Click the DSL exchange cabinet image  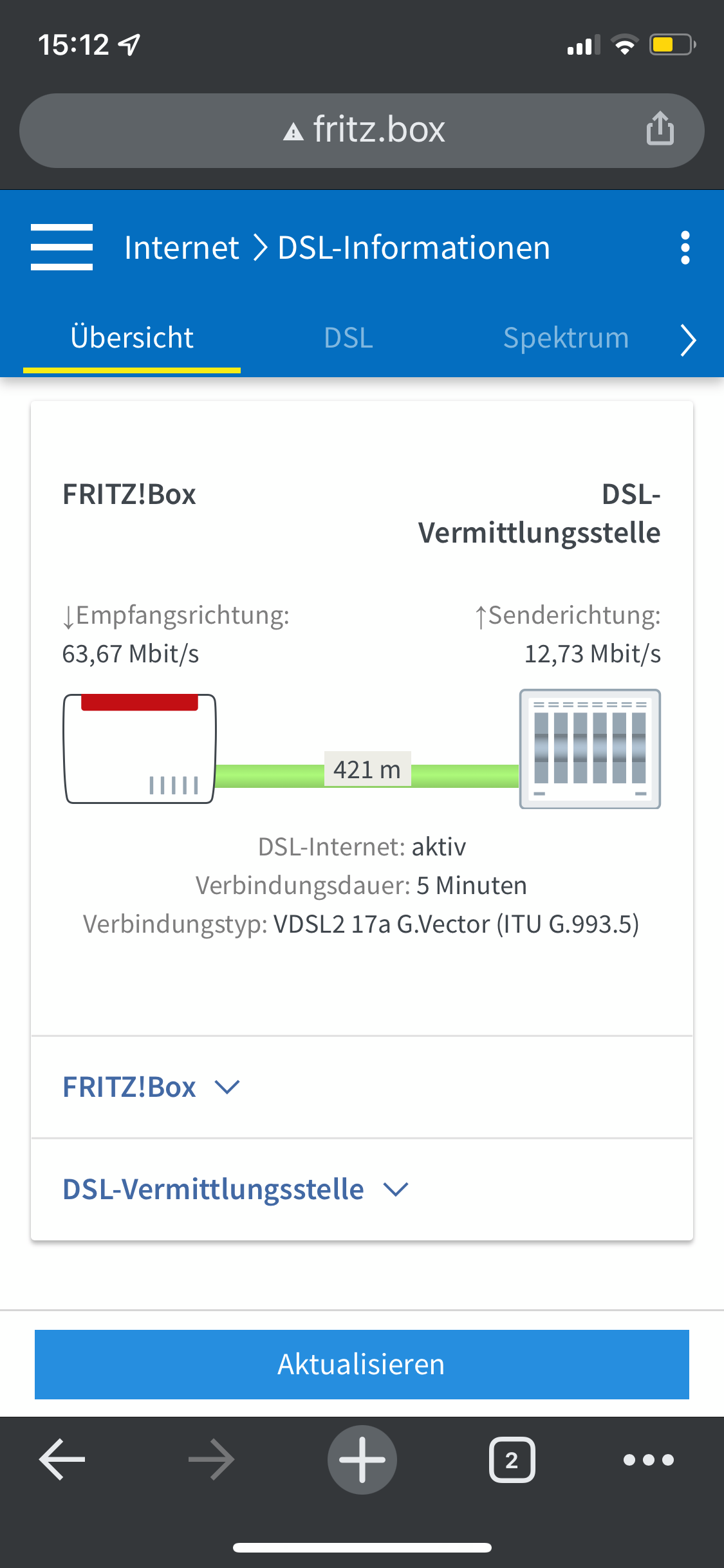tap(590, 749)
